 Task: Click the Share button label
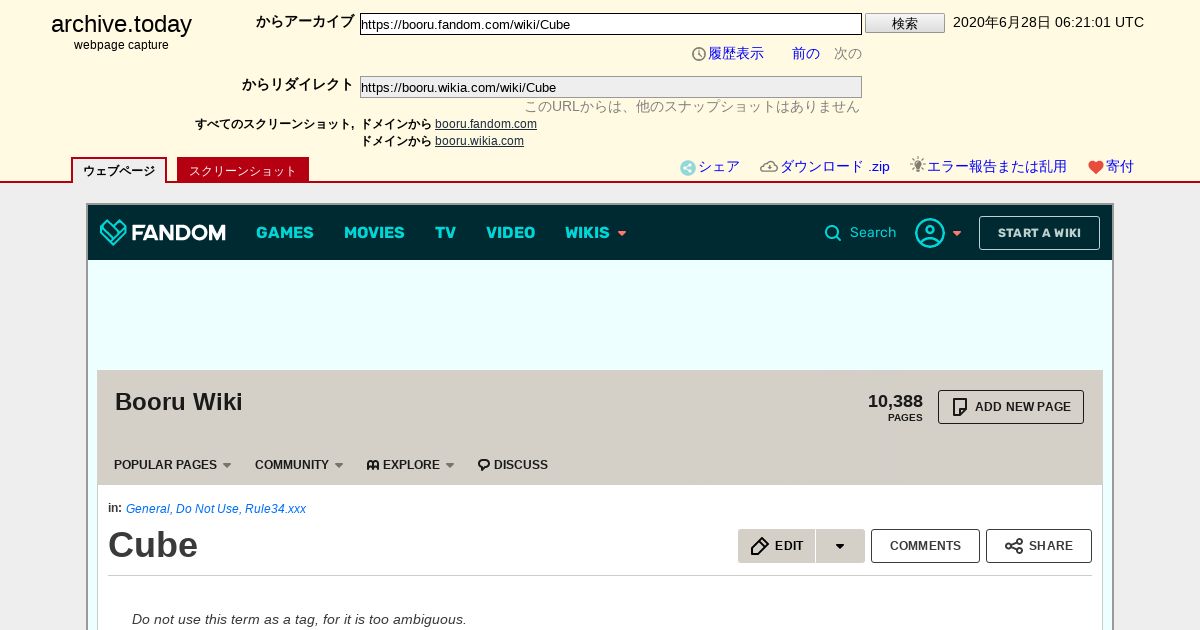(1051, 546)
